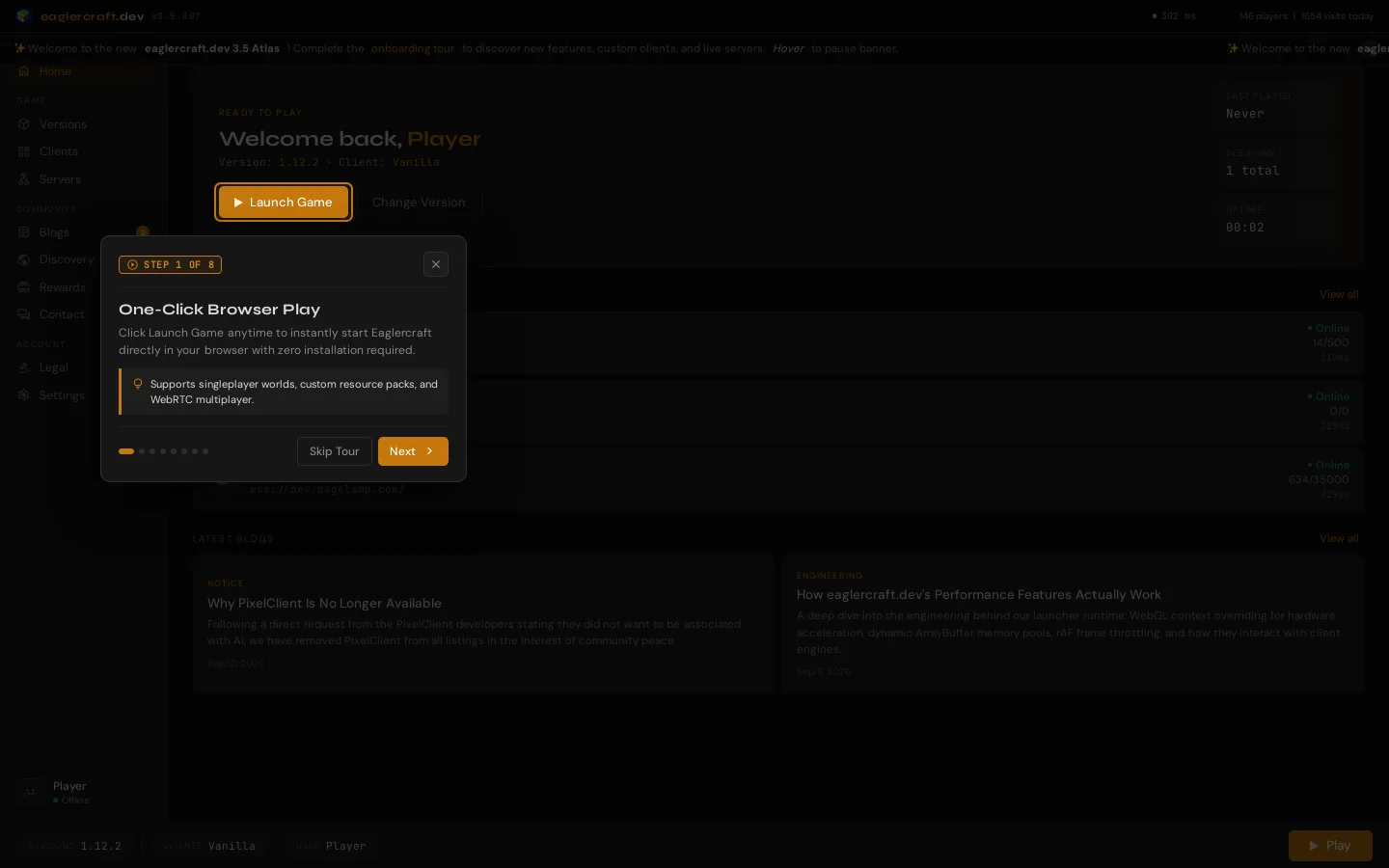Screen dimensions: 1389x868
Task: Go to Clients in the sidebar
Action: [x=85, y=151]
